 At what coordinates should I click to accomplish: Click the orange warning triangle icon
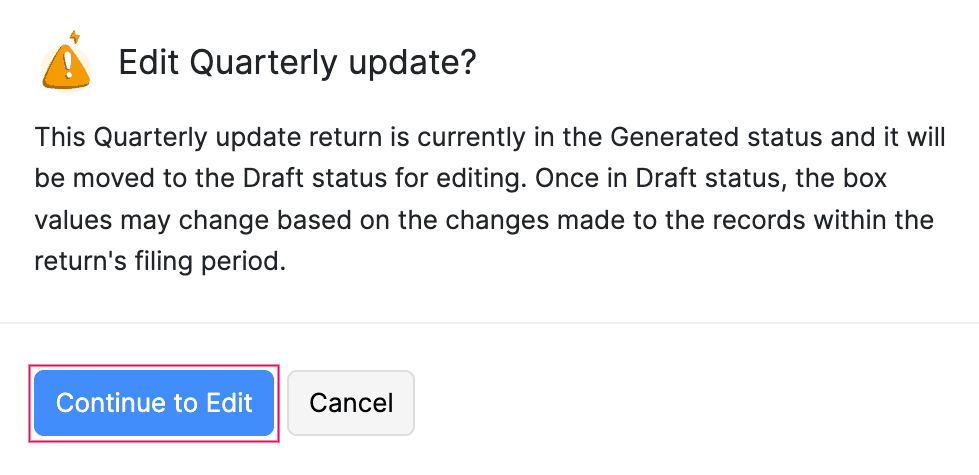pyautogui.click(x=66, y=66)
